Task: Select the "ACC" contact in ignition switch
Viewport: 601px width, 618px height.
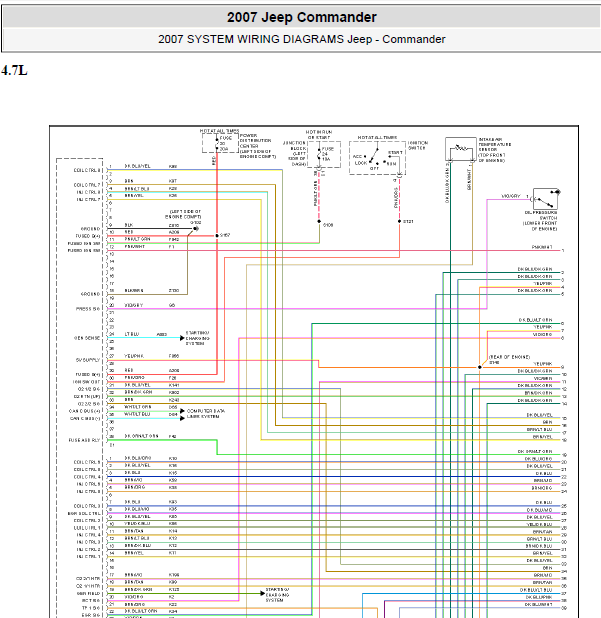Action: 357,156
